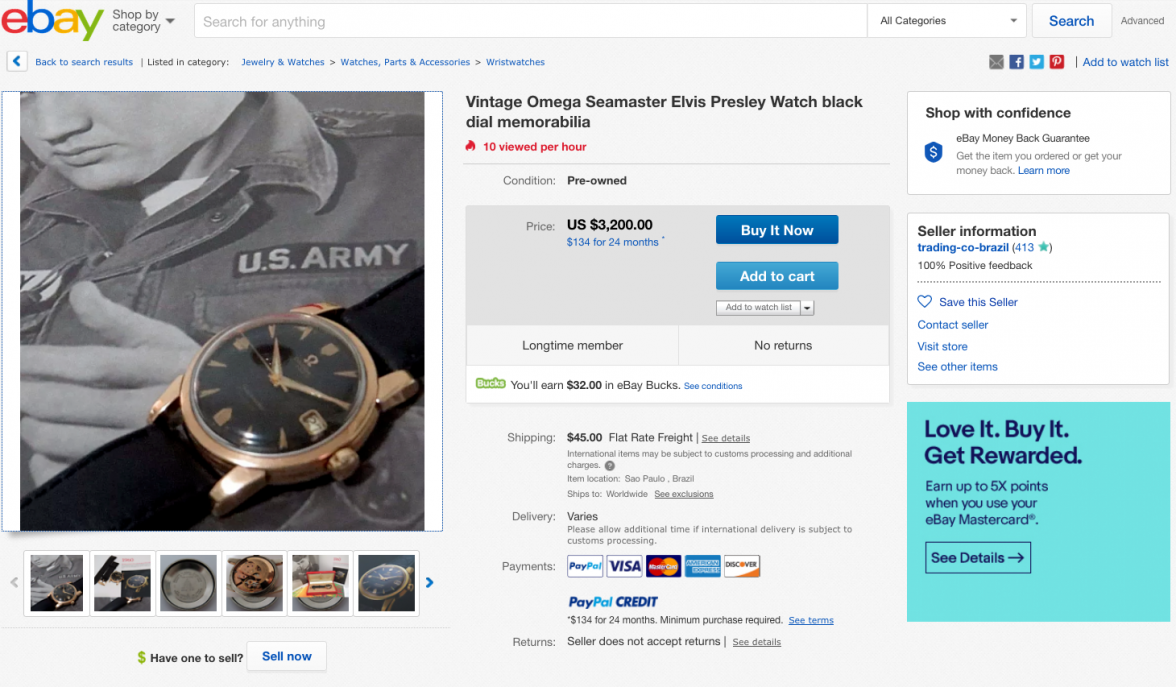
Task: Click the heart icon to save this seller
Action: (x=925, y=302)
